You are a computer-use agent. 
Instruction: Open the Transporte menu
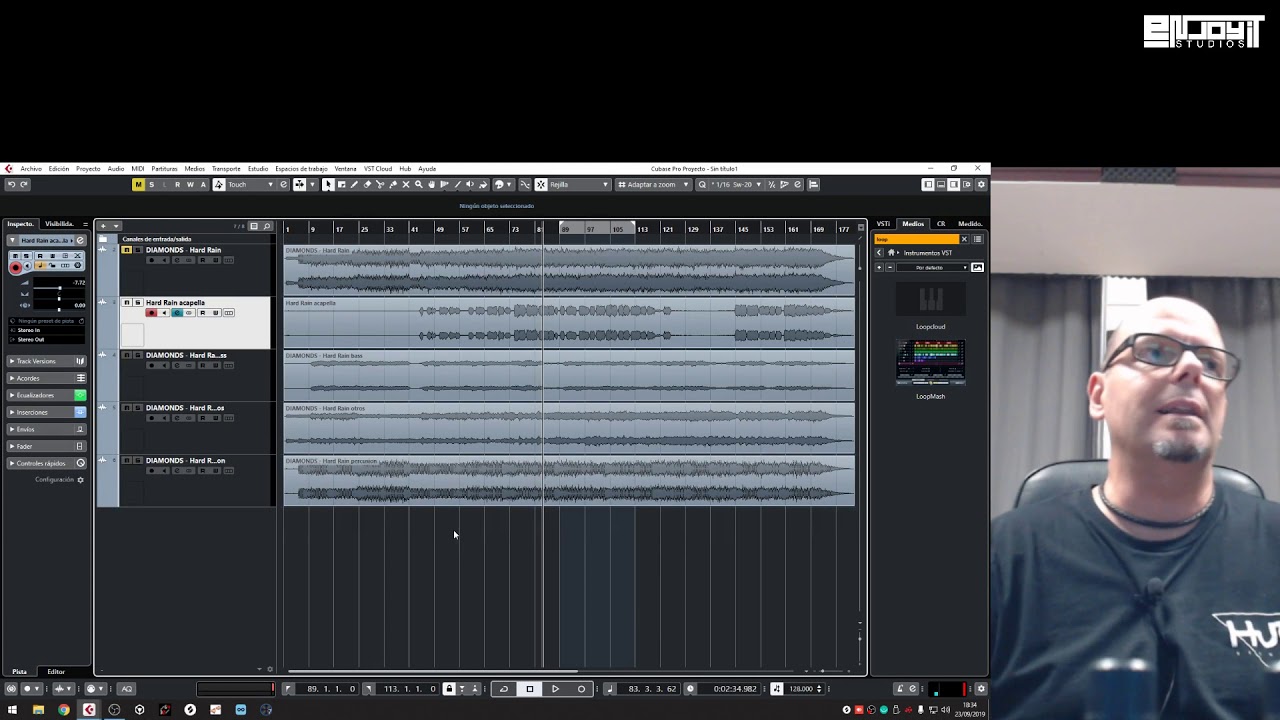click(x=226, y=169)
